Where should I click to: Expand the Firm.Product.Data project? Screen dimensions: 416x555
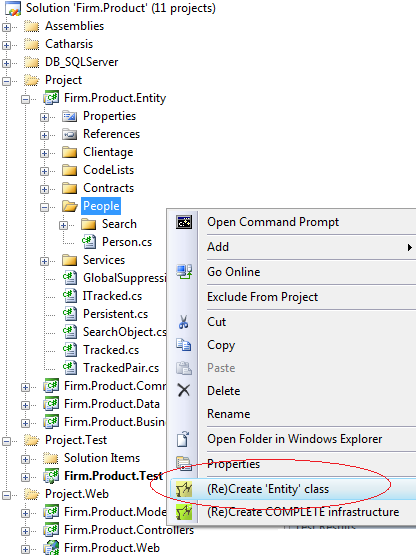click(25, 405)
